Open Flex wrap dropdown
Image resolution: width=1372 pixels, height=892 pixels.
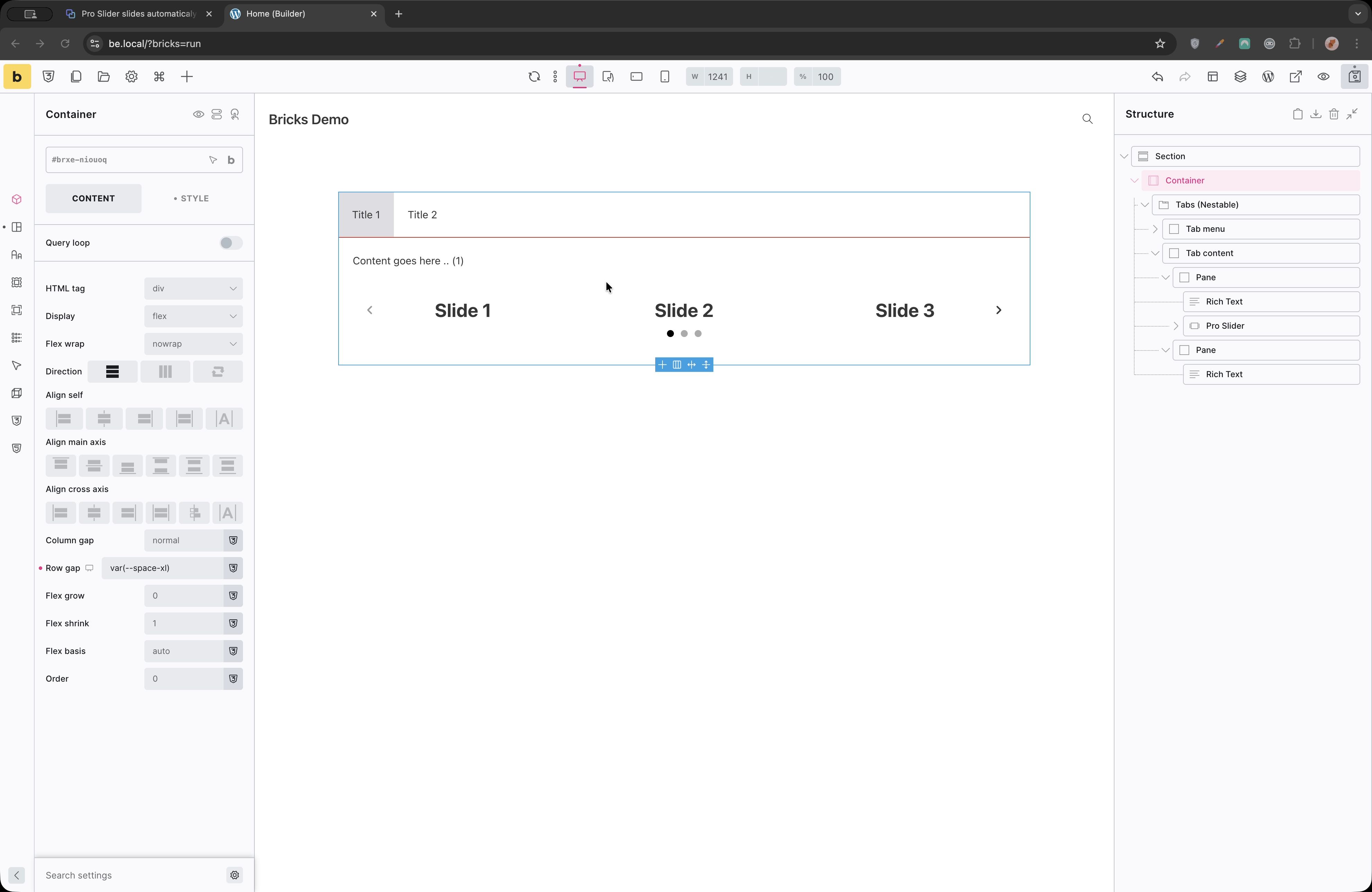[x=194, y=344]
